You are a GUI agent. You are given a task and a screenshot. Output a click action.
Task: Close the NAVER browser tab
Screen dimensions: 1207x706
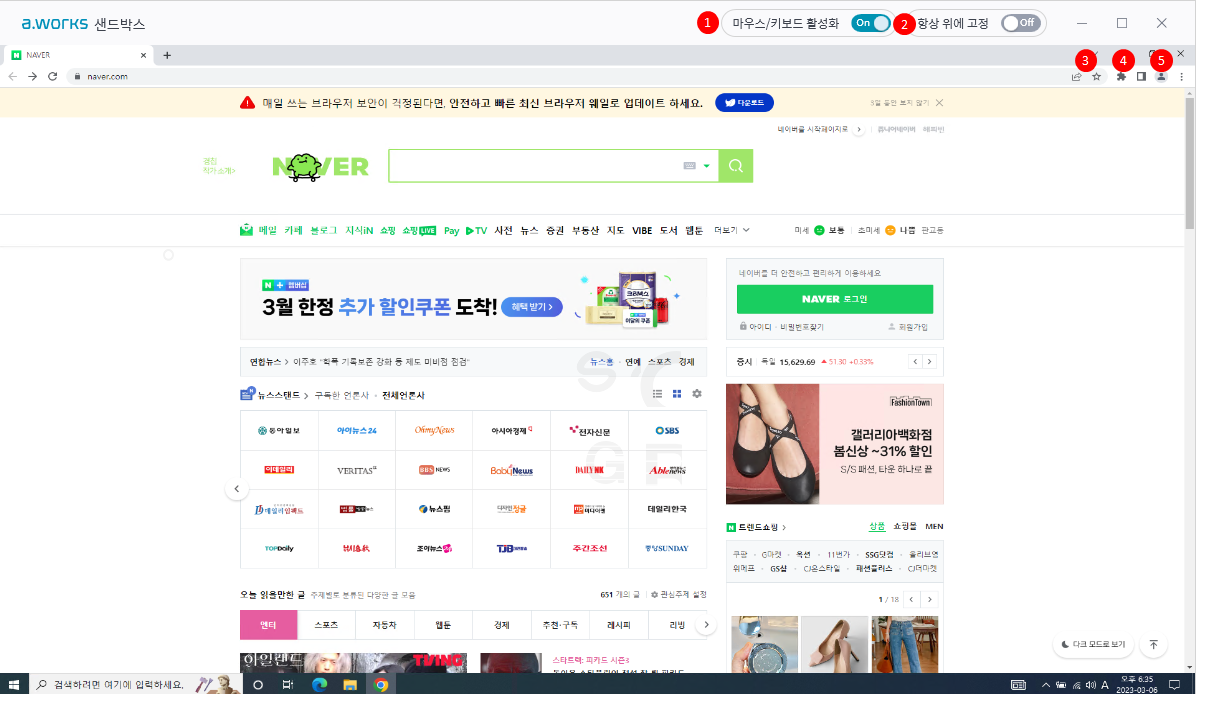point(144,55)
